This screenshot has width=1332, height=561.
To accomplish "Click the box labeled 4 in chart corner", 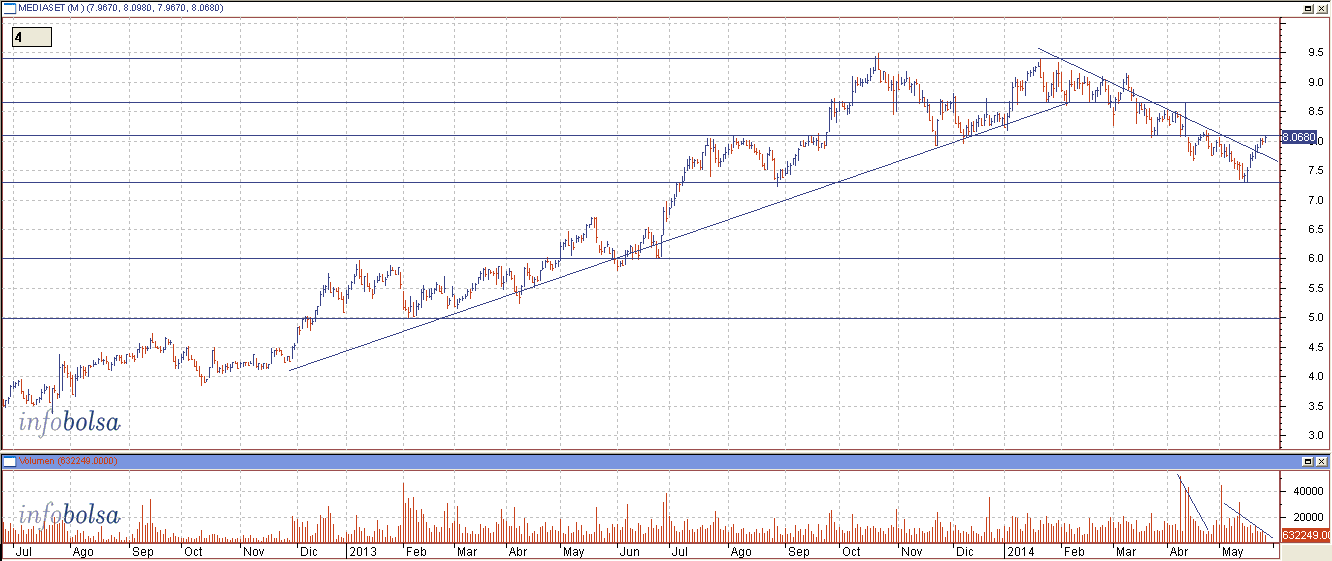I will point(31,37).
